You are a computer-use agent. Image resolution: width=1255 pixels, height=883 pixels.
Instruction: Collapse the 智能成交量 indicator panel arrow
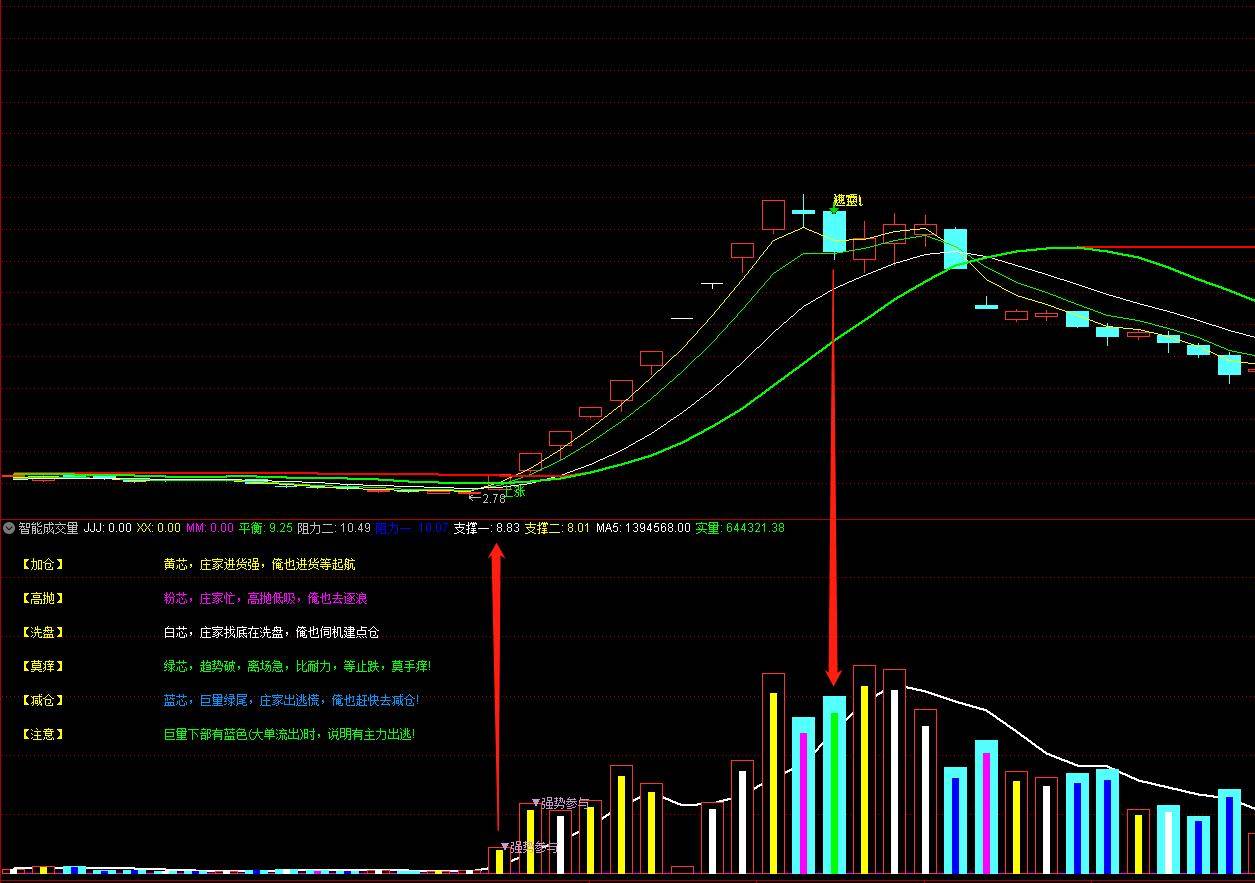click(9, 528)
